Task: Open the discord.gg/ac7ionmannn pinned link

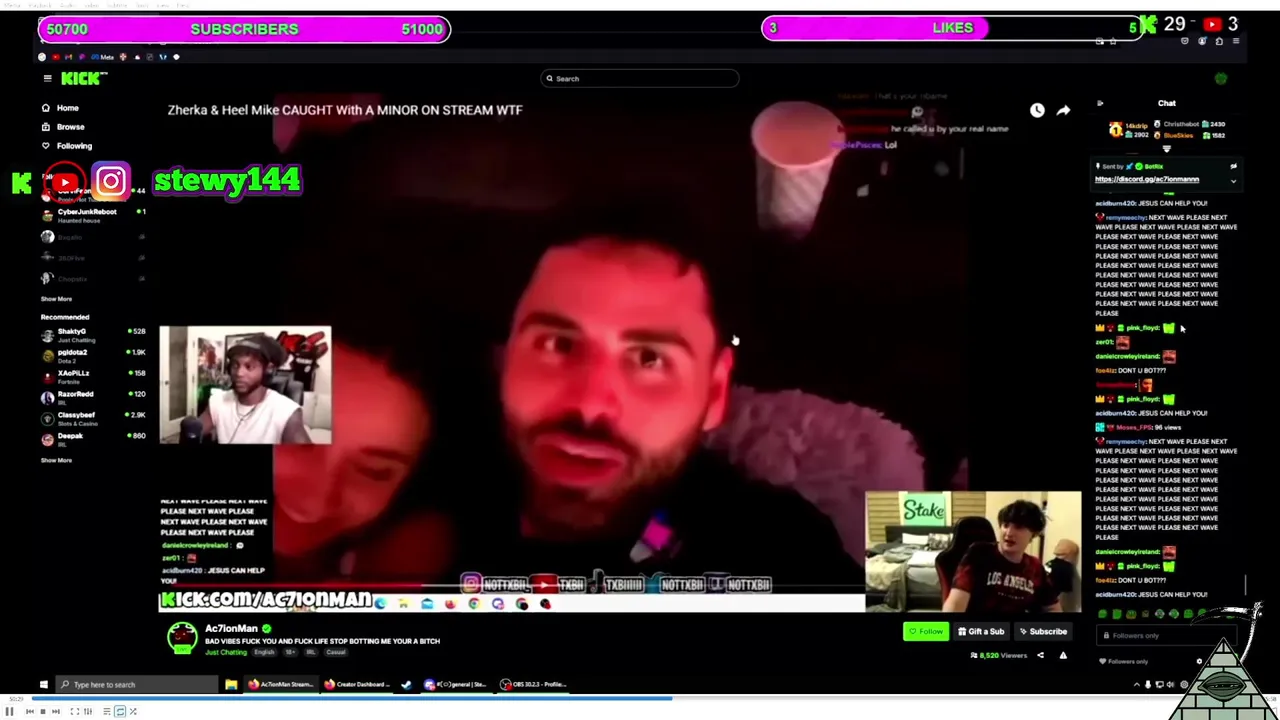Action: pos(1147,179)
